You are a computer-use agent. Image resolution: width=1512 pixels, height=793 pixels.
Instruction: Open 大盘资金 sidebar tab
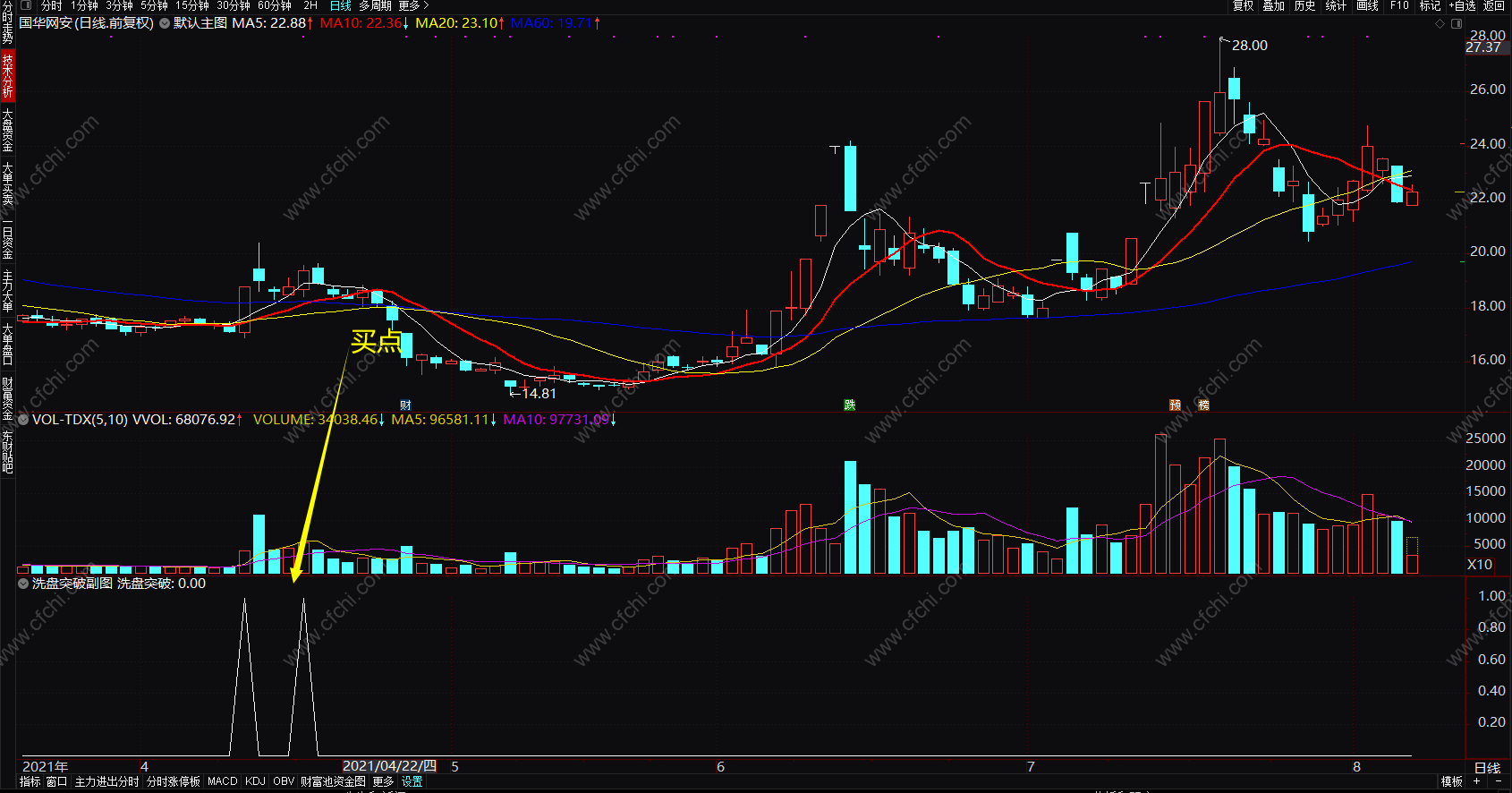7,130
